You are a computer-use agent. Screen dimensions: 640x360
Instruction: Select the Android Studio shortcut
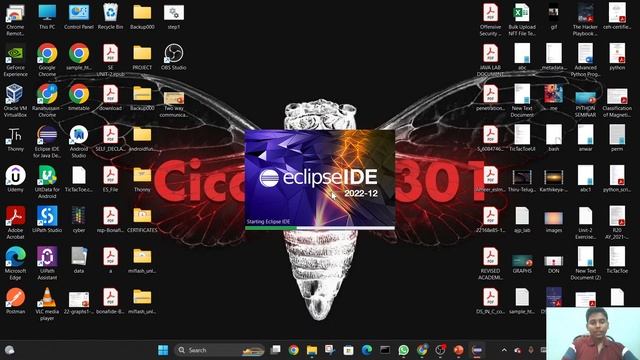pos(79,141)
